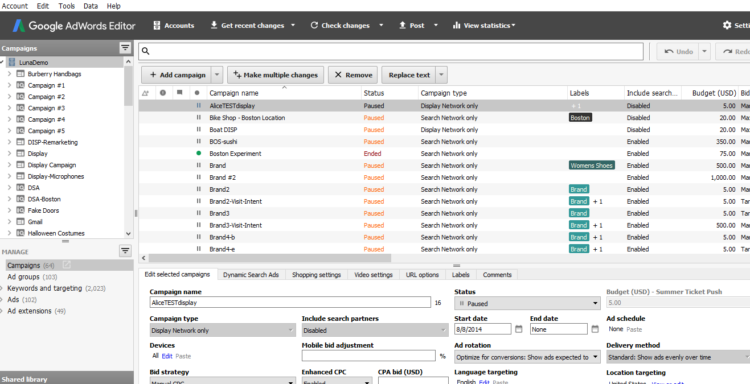Click Check changes button
750x384 pixels.
(x=340, y=25)
